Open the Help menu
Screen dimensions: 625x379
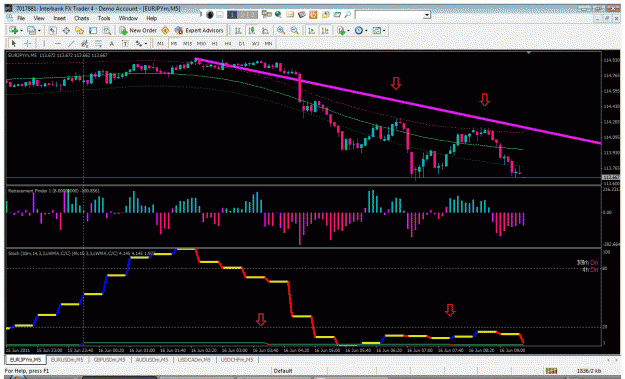tap(151, 18)
